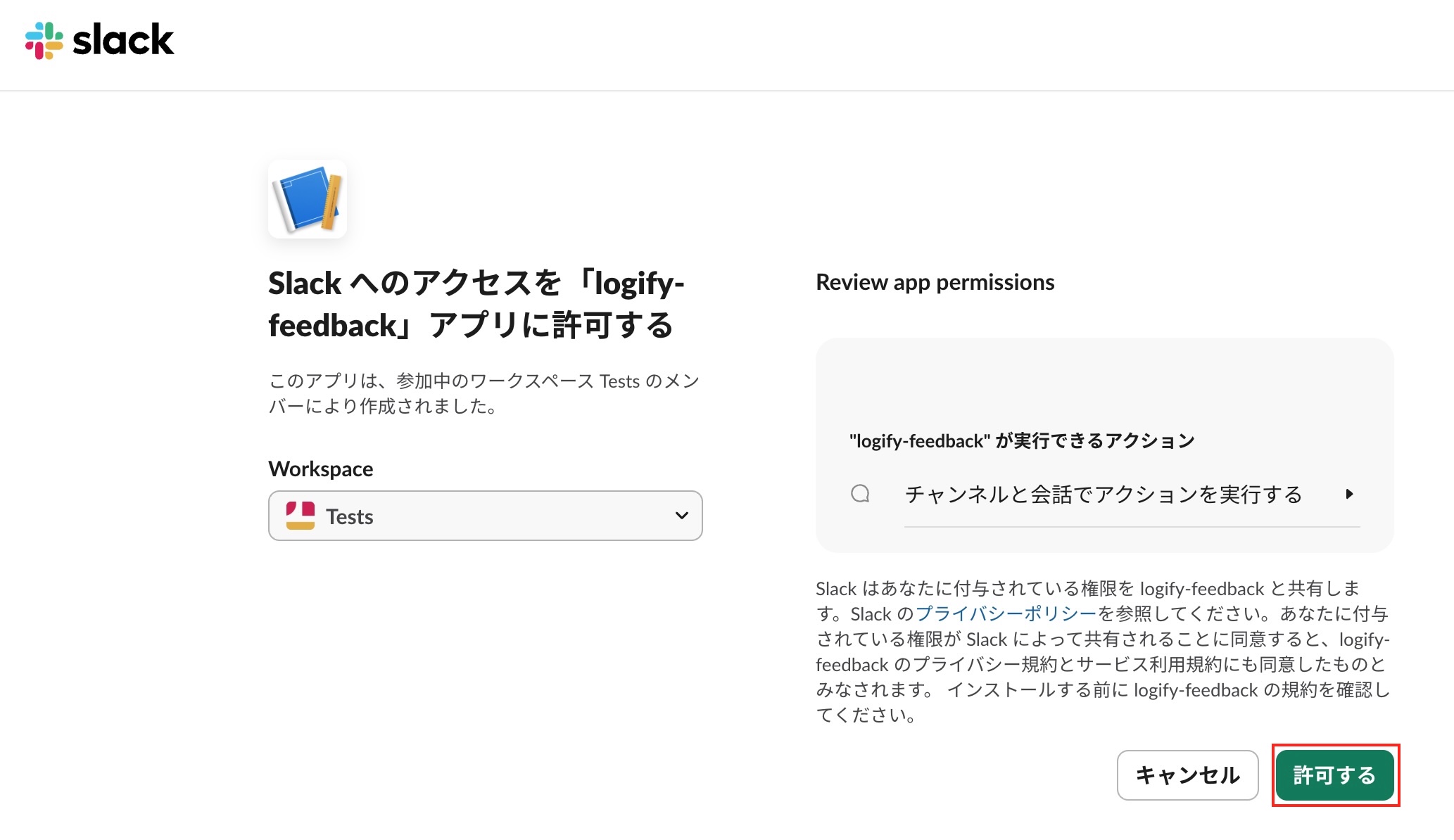Click チャンネルと会話でアクションを実行する permission row
Screen dimensions: 1454x840
point(1103,495)
